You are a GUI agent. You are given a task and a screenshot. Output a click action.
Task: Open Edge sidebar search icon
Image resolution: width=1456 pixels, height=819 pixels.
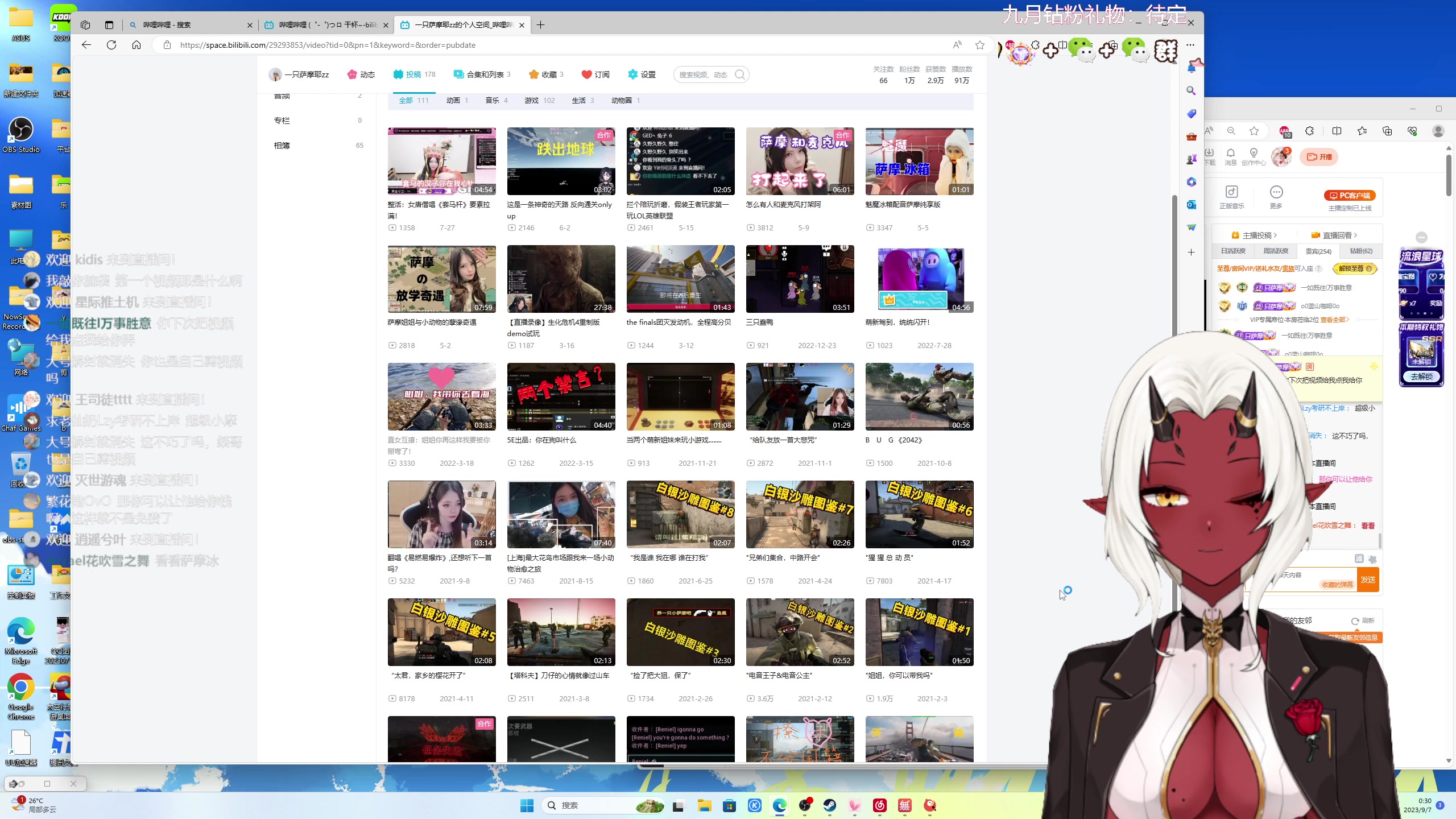(1191, 91)
